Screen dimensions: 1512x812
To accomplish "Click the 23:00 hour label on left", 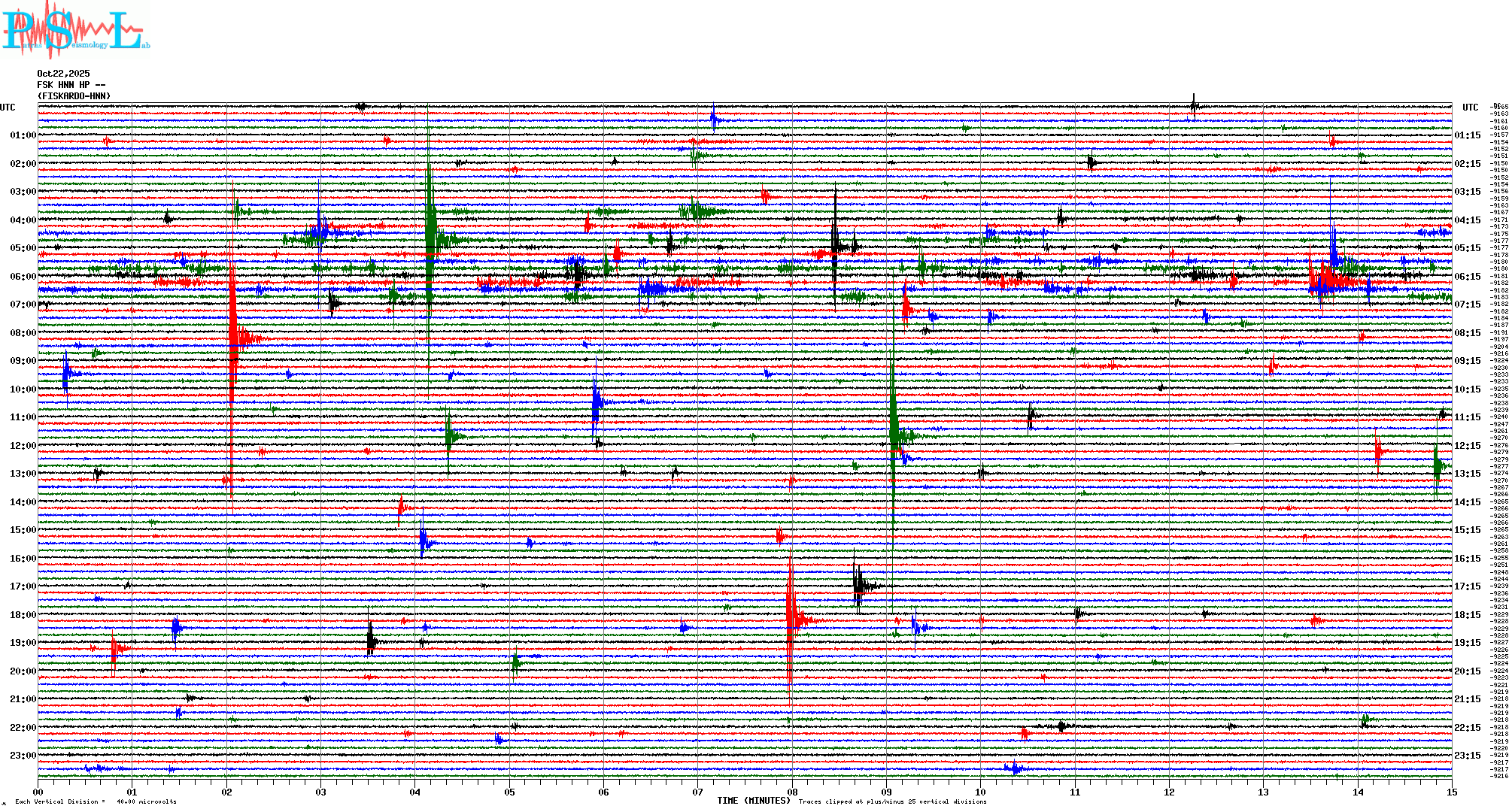I will click(x=23, y=756).
